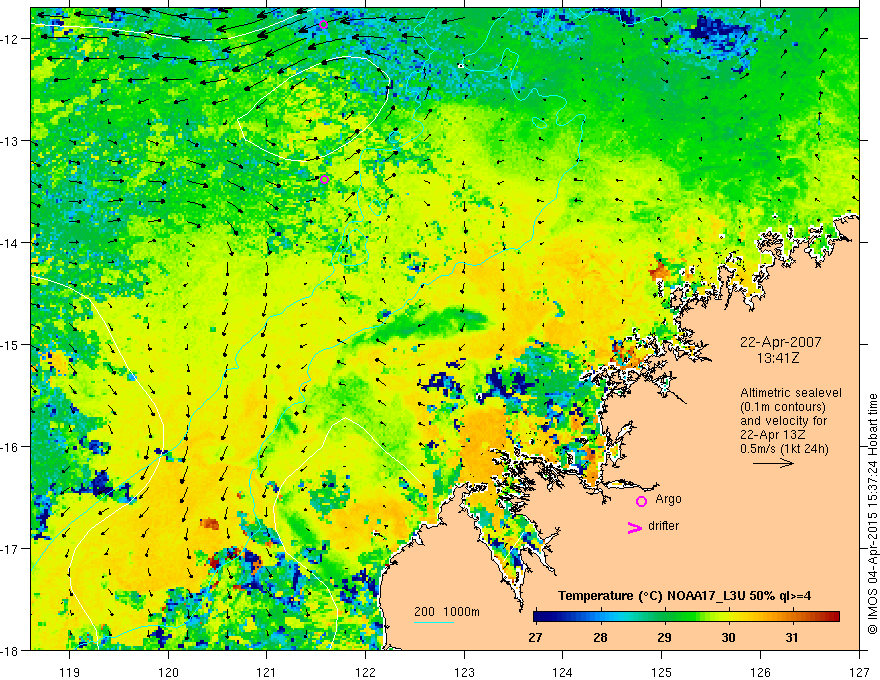Click the 123 longitude axis label
This screenshot has width=880, height=680.
(x=464, y=672)
